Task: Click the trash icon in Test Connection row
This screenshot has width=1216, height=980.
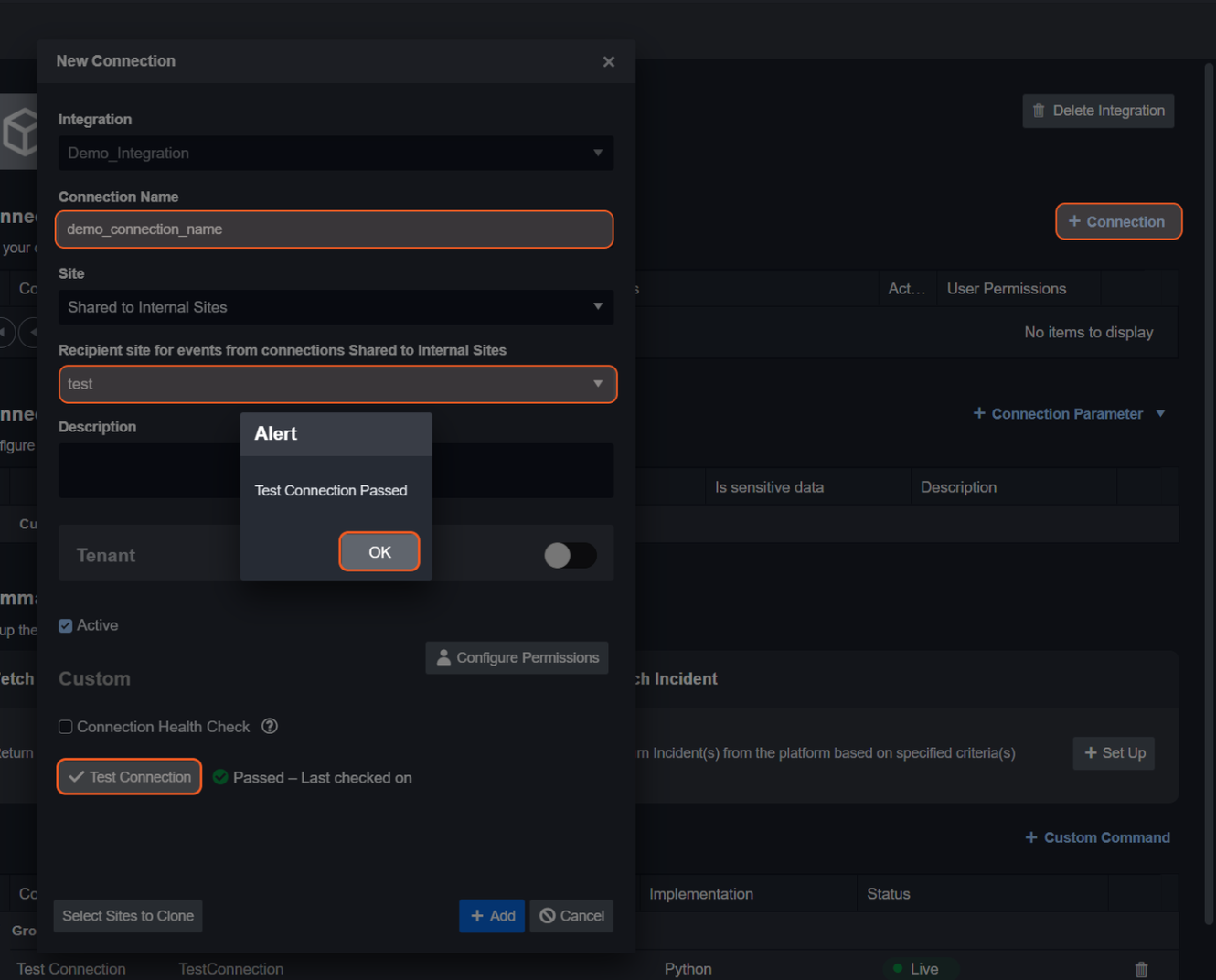Action: (x=1140, y=968)
